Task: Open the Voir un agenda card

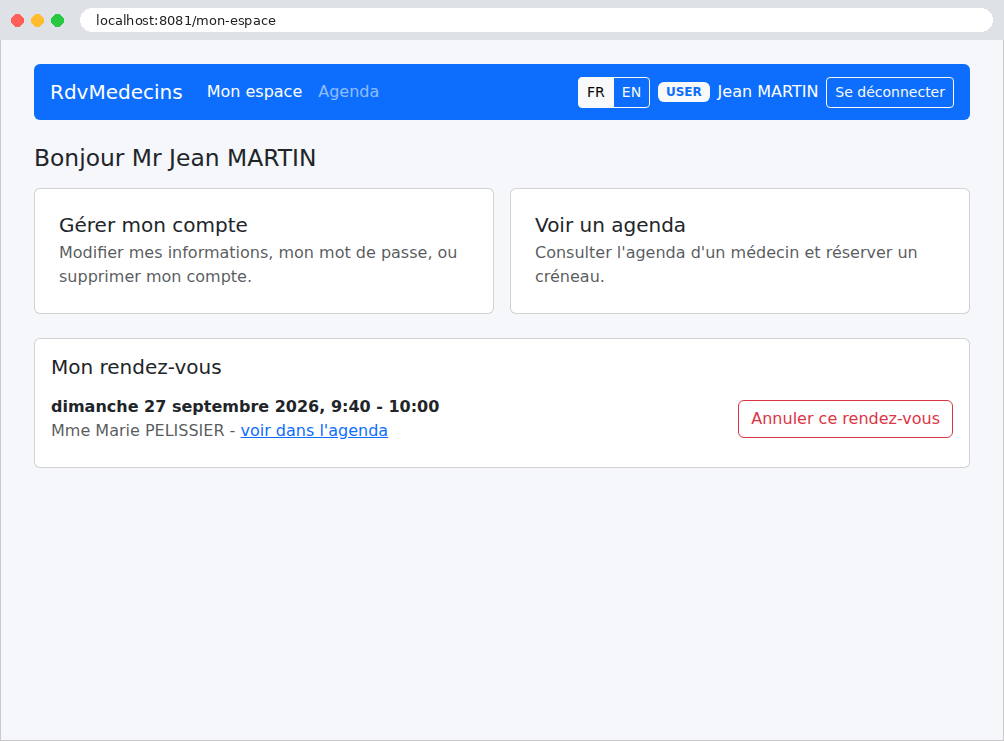Action: pyautogui.click(x=740, y=251)
